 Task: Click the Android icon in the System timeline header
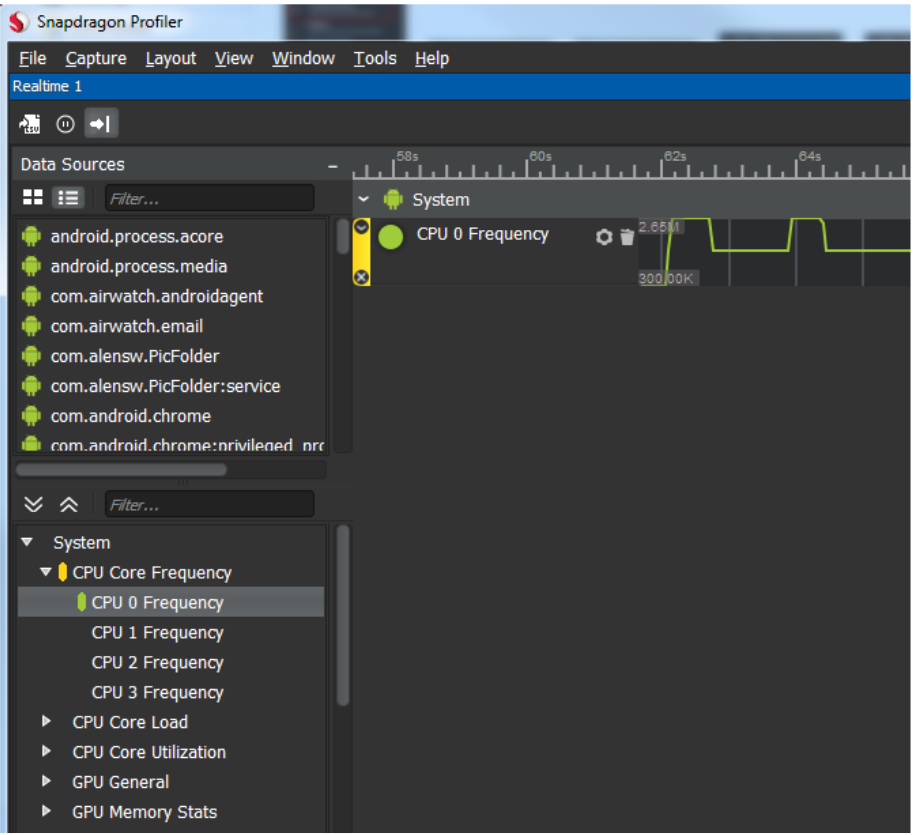click(393, 199)
